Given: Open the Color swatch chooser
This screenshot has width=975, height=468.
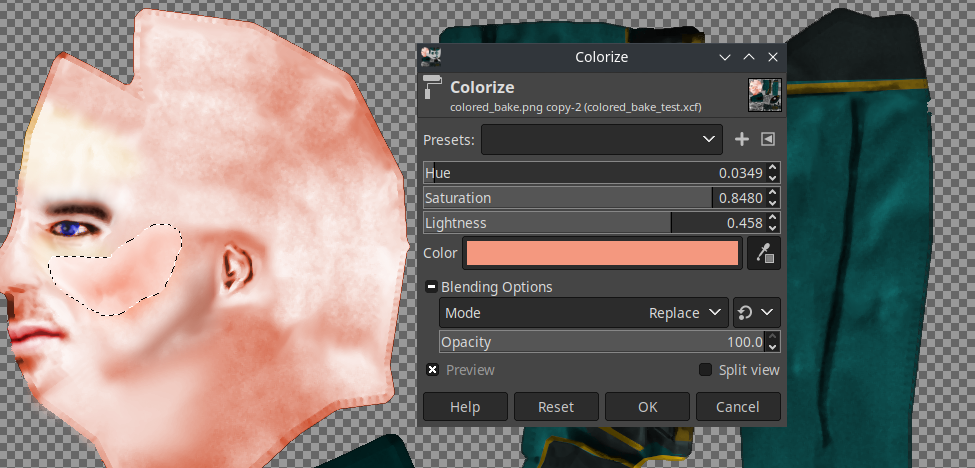Looking at the screenshot, I should click(x=603, y=253).
